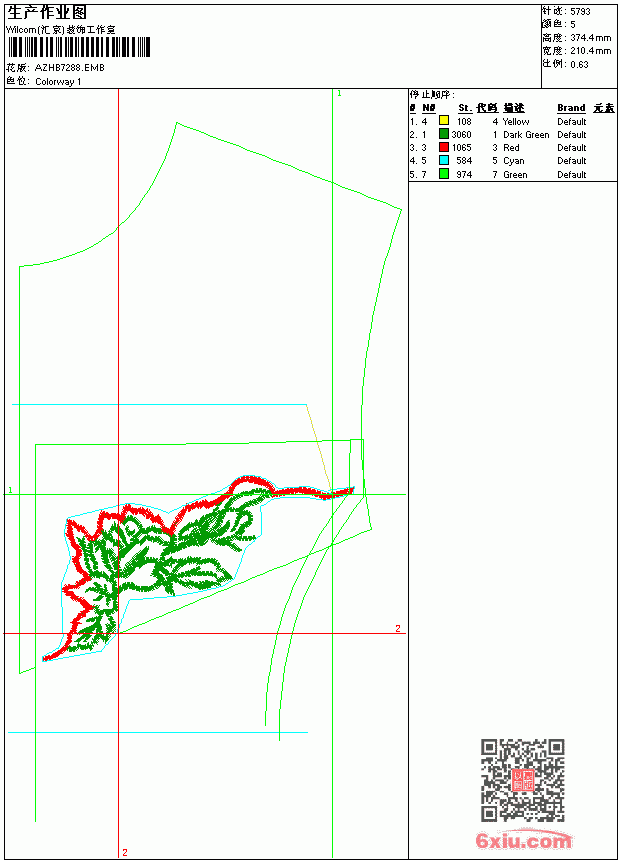Click the 374.4mm height value
Image resolution: width=620 pixels, height=860 pixels.
tap(590, 38)
